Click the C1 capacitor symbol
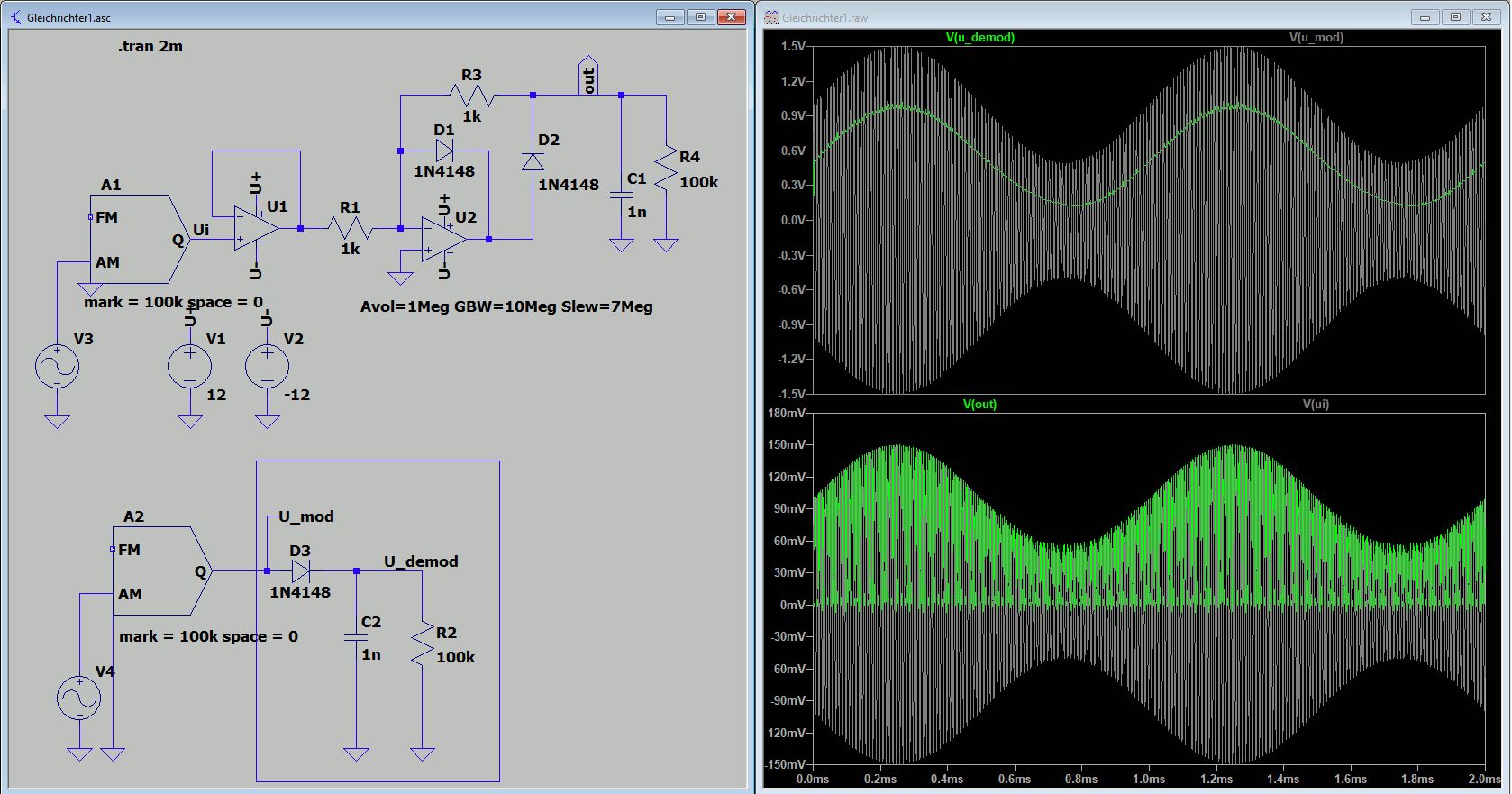Image resolution: width=1512 pixels, height=794 pixels. 621,195
